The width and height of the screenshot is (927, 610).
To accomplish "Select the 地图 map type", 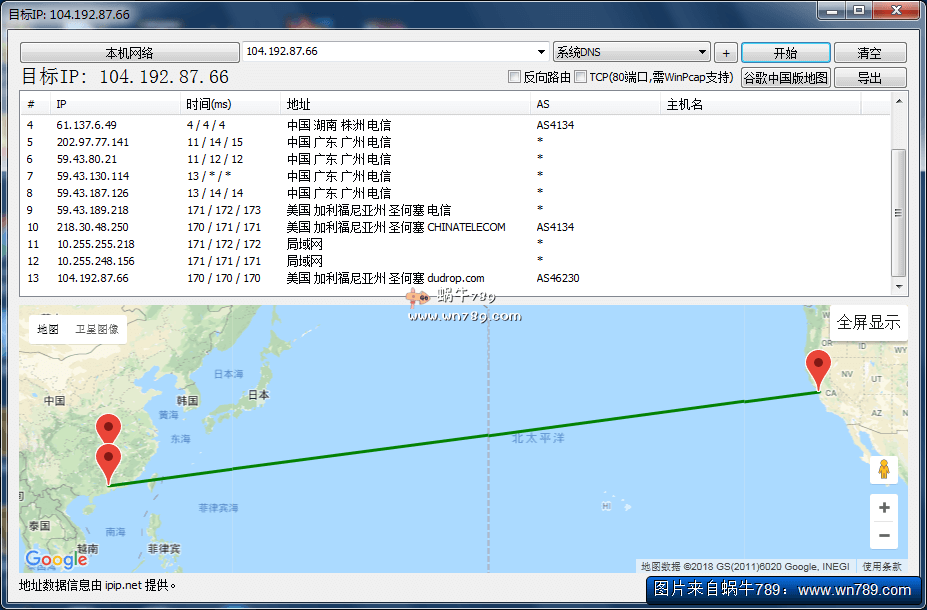I will [x=48, y=329].
